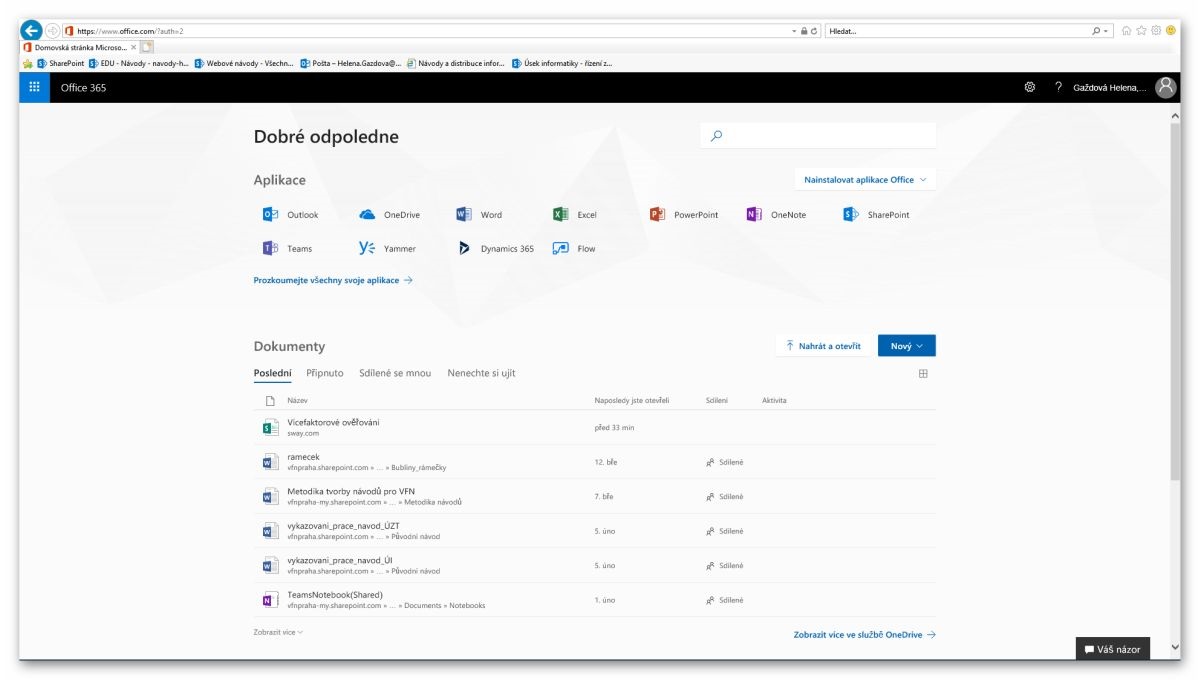This screenshot has width=1200, height=680.
Task: Open the ramecek document
Action: [303, 457]
